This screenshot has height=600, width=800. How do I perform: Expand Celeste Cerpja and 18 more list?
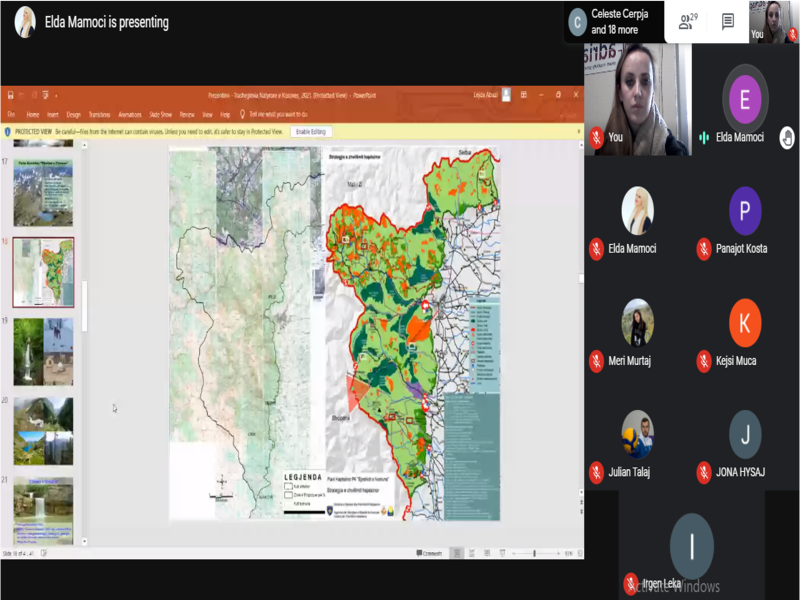tap(614, 23)
